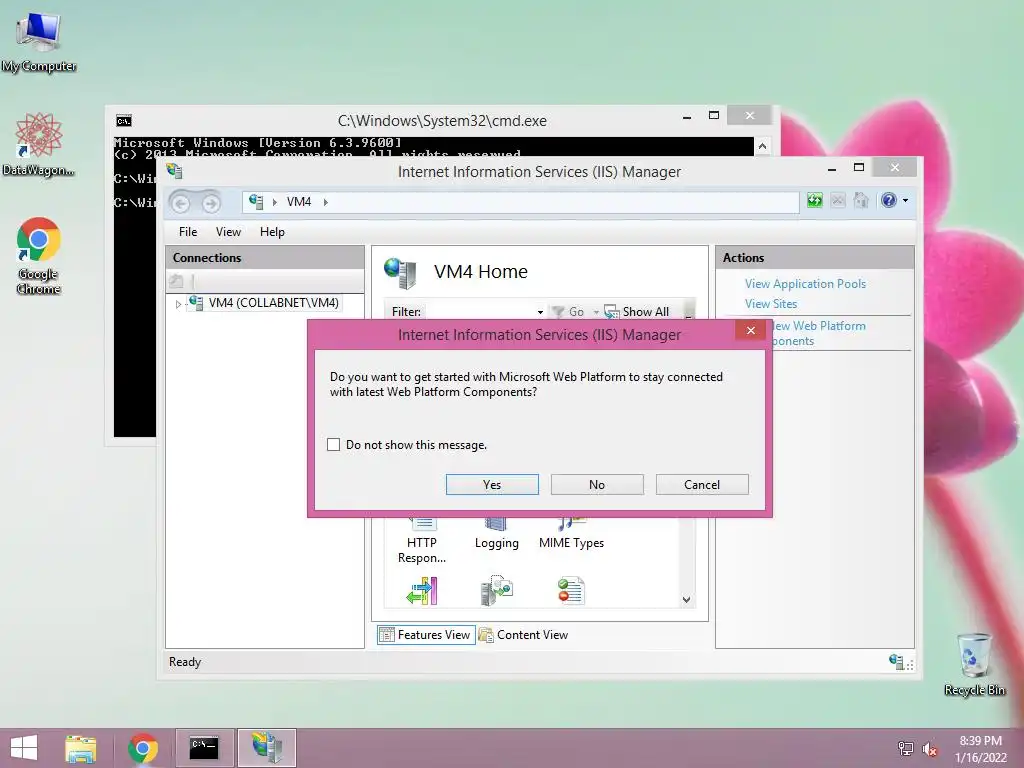This screenshot has width=1024, height=768.
Task: Click the IIS Manager Forward navigation arrow
Action: [210, 204]
